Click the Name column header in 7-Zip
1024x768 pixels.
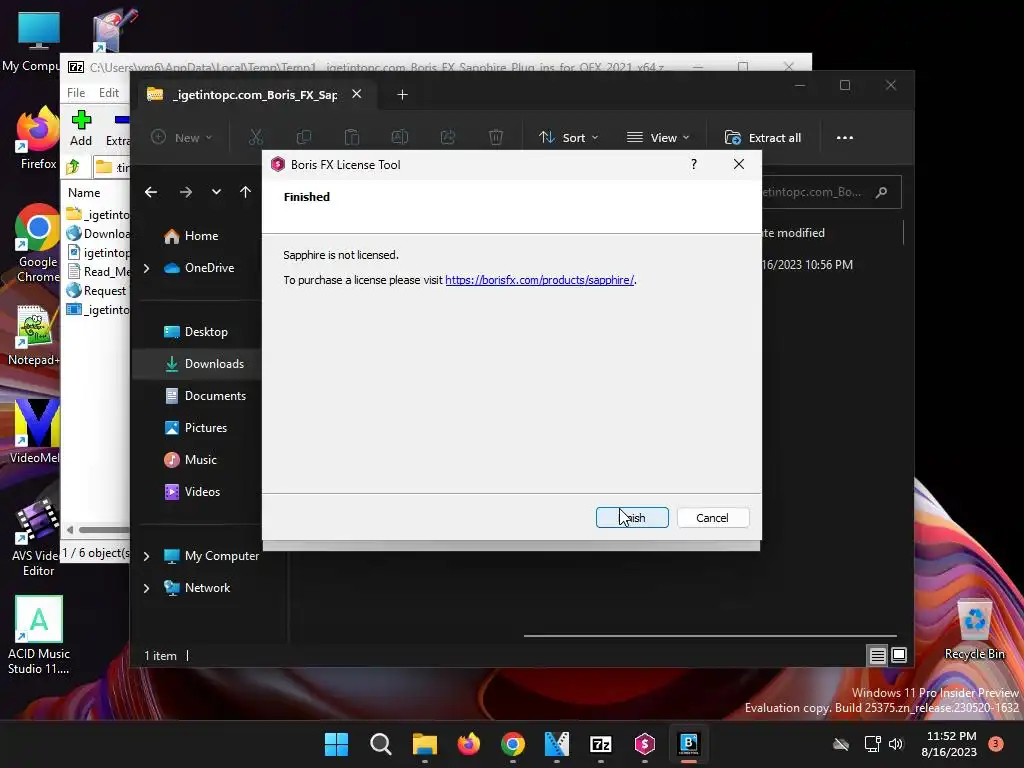tap(84, 193)
